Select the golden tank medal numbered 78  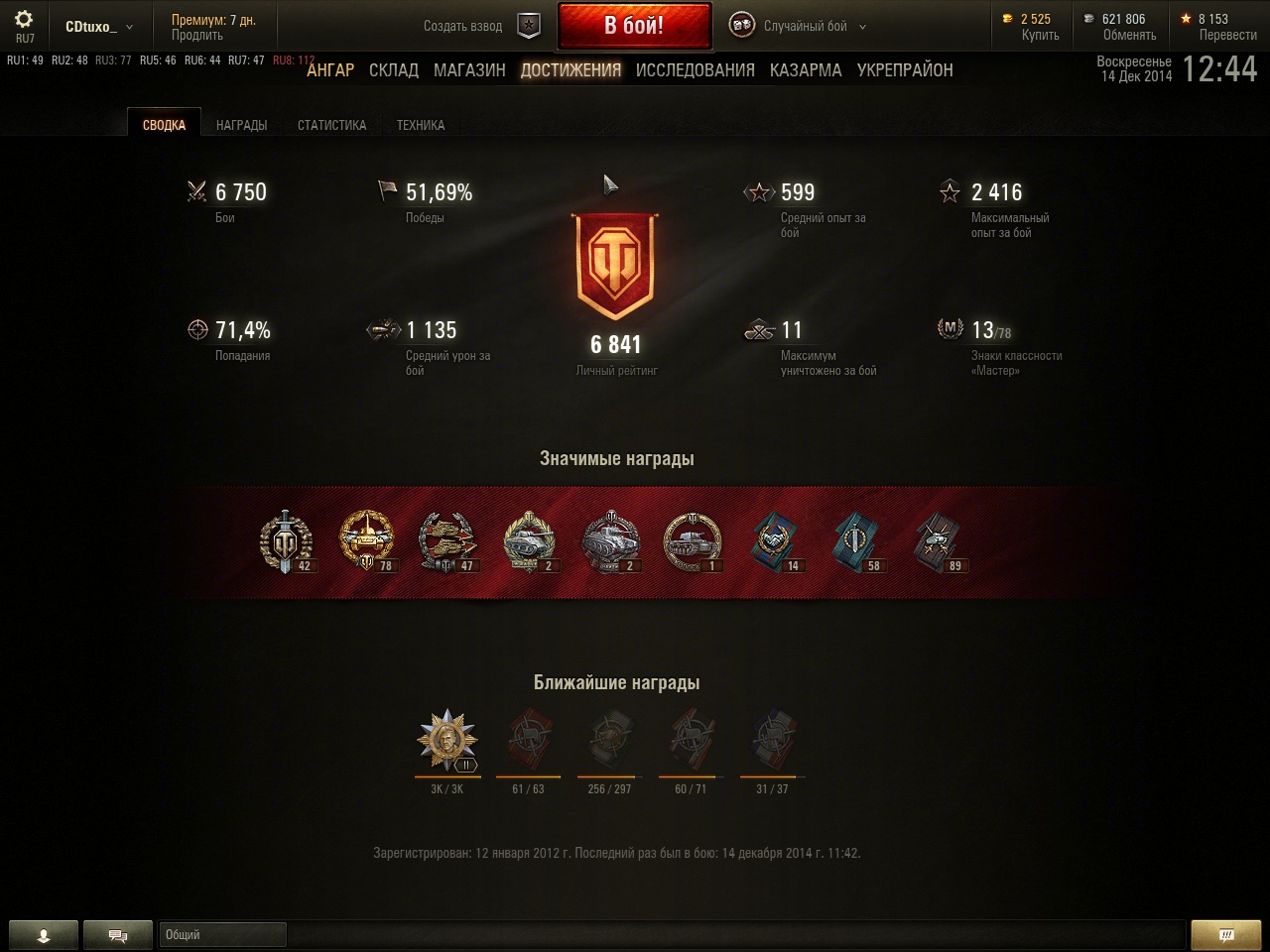click(367, 542)
